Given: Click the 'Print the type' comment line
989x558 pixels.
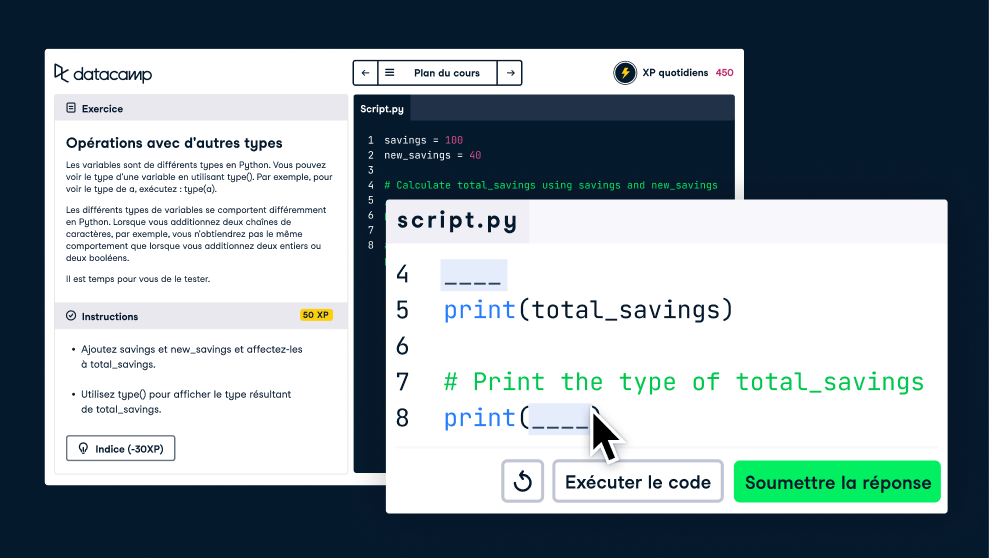Looking at the screenshot, I should pyautogui.click(x=683, y=382).
